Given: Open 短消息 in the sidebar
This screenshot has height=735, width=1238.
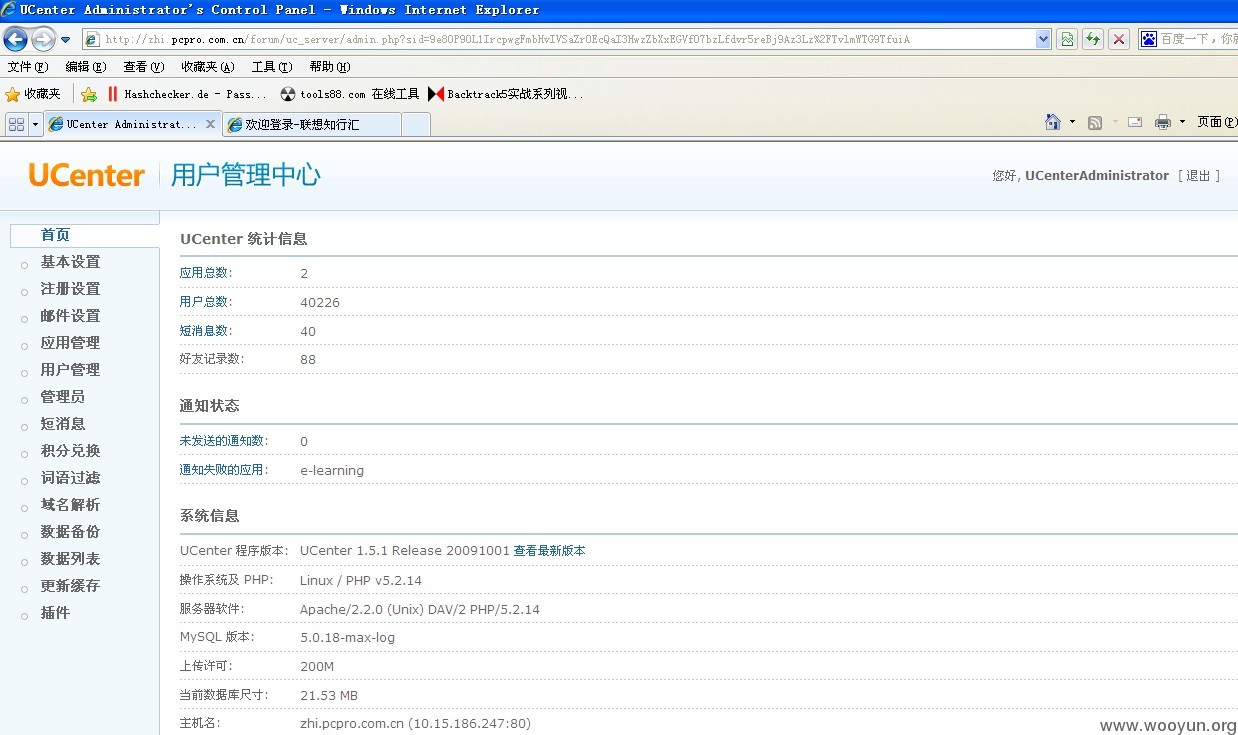Looking at the screenshot, I should coord(62,424).
